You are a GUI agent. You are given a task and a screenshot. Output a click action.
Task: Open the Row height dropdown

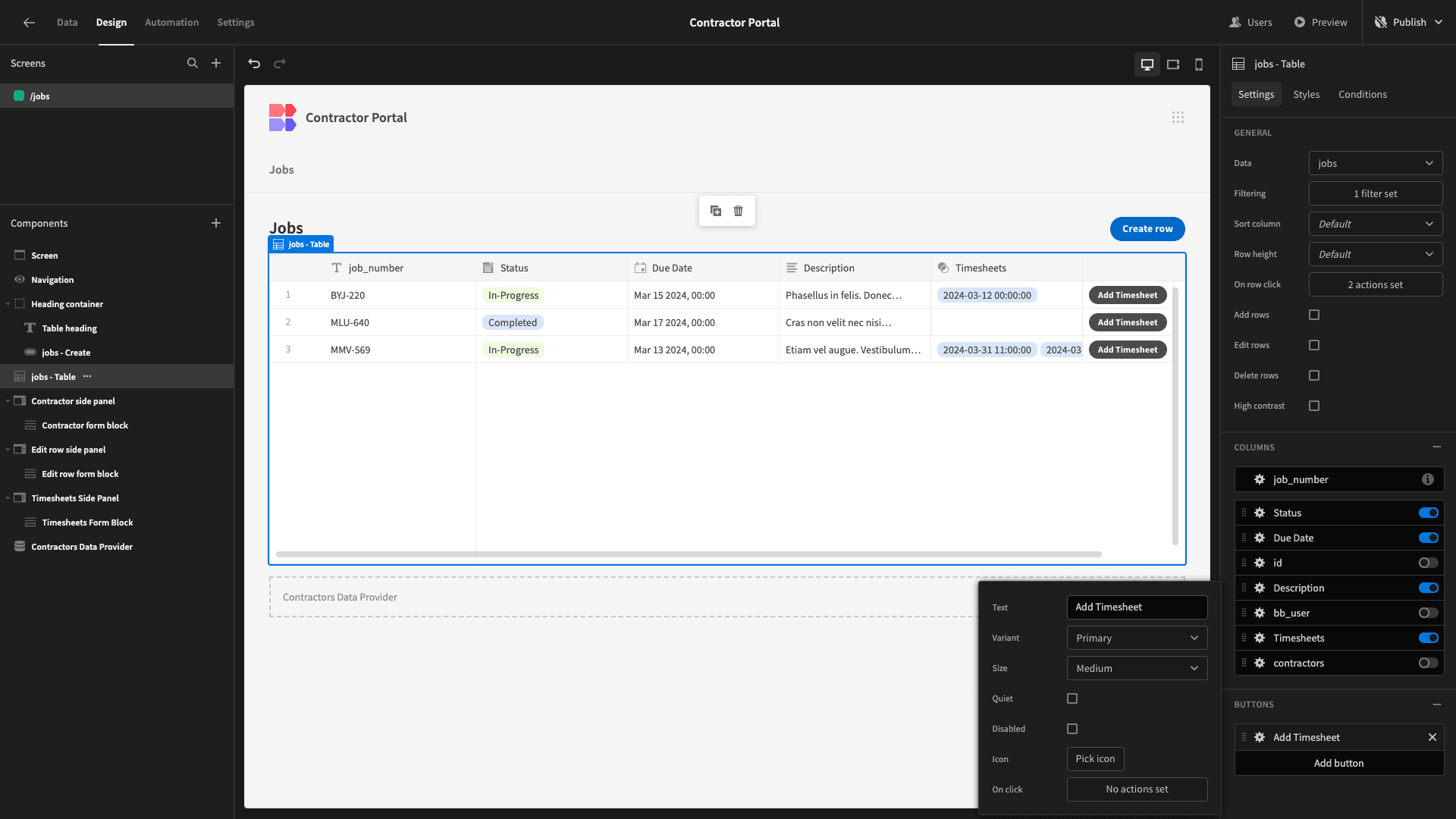1376,255
